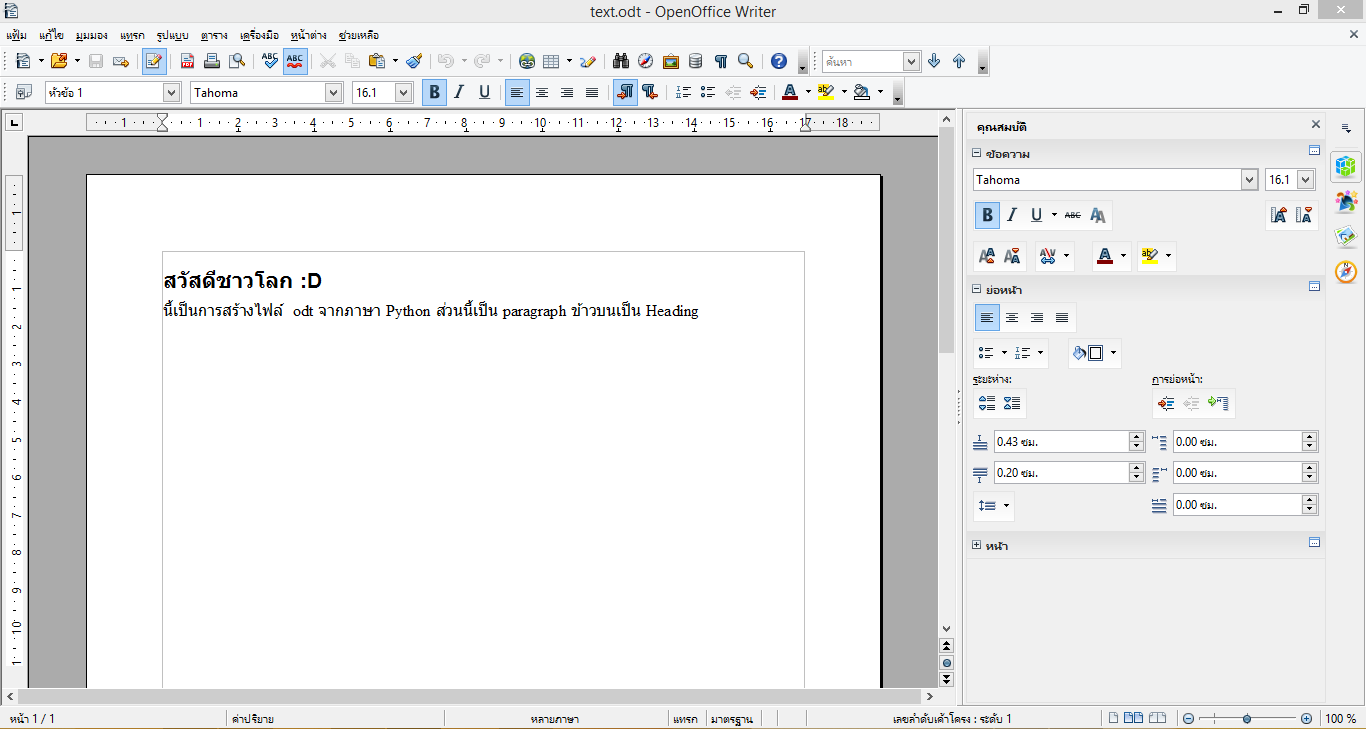Image resolution: width=1366 pixels, height=729 pixels.
Task: Insert a table using the toolbar icon
Action: coord(551,61)
